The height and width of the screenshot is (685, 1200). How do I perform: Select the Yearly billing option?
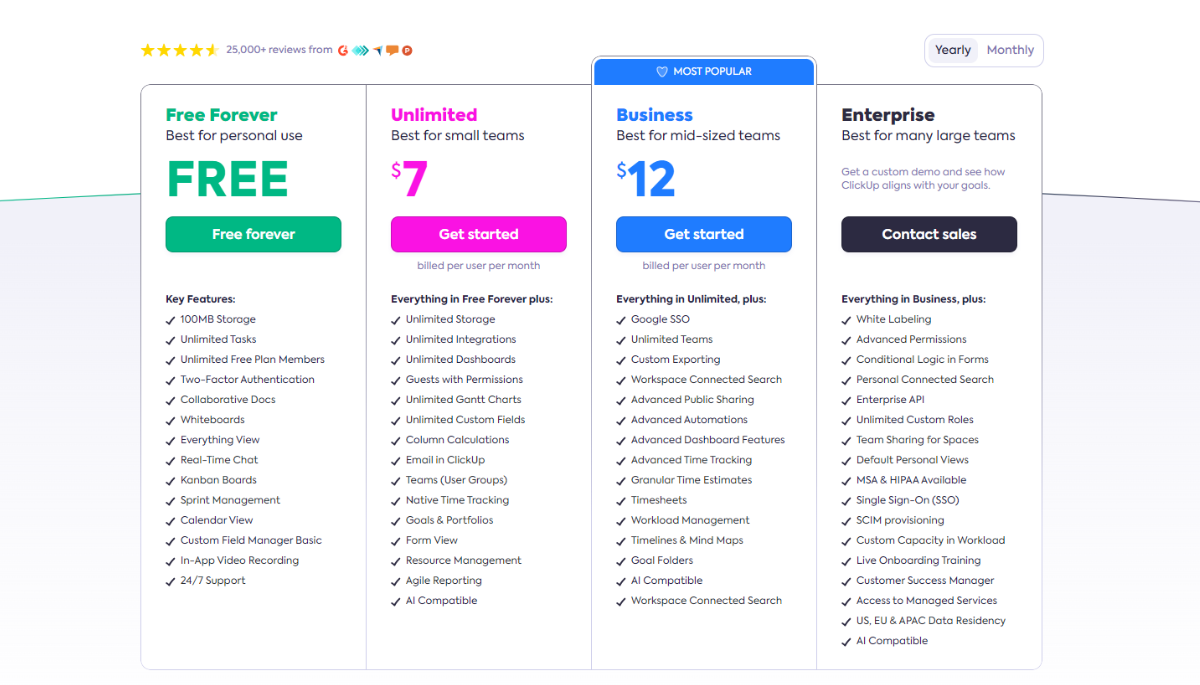coord(952,49)
